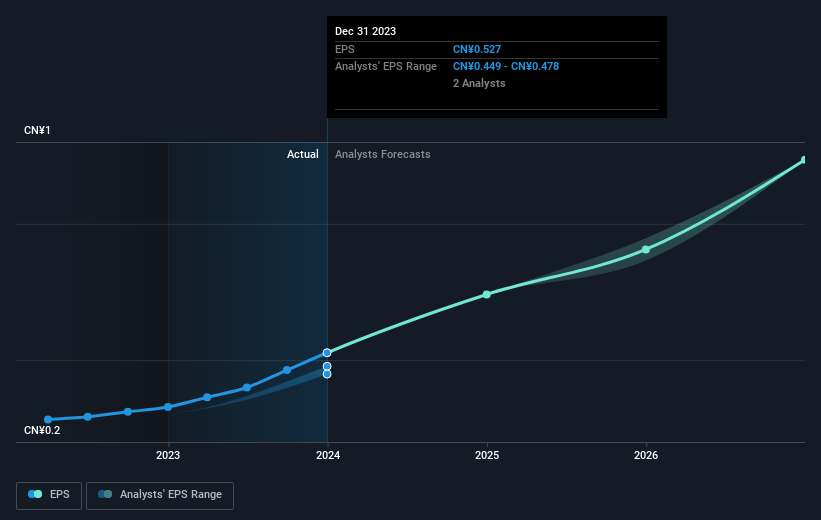Viewport: 821px width, 520px height.
Task: Click the 'CN¥0.2' y-axis label
Action: click(x=42, y=430)
